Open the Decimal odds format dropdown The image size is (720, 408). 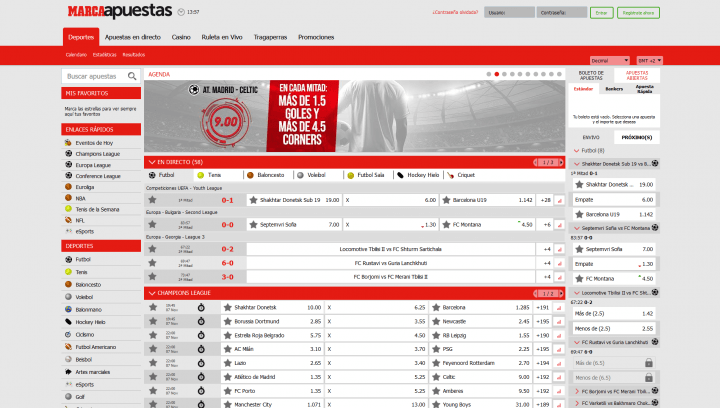pyautogui.click(x=609, y=60)
